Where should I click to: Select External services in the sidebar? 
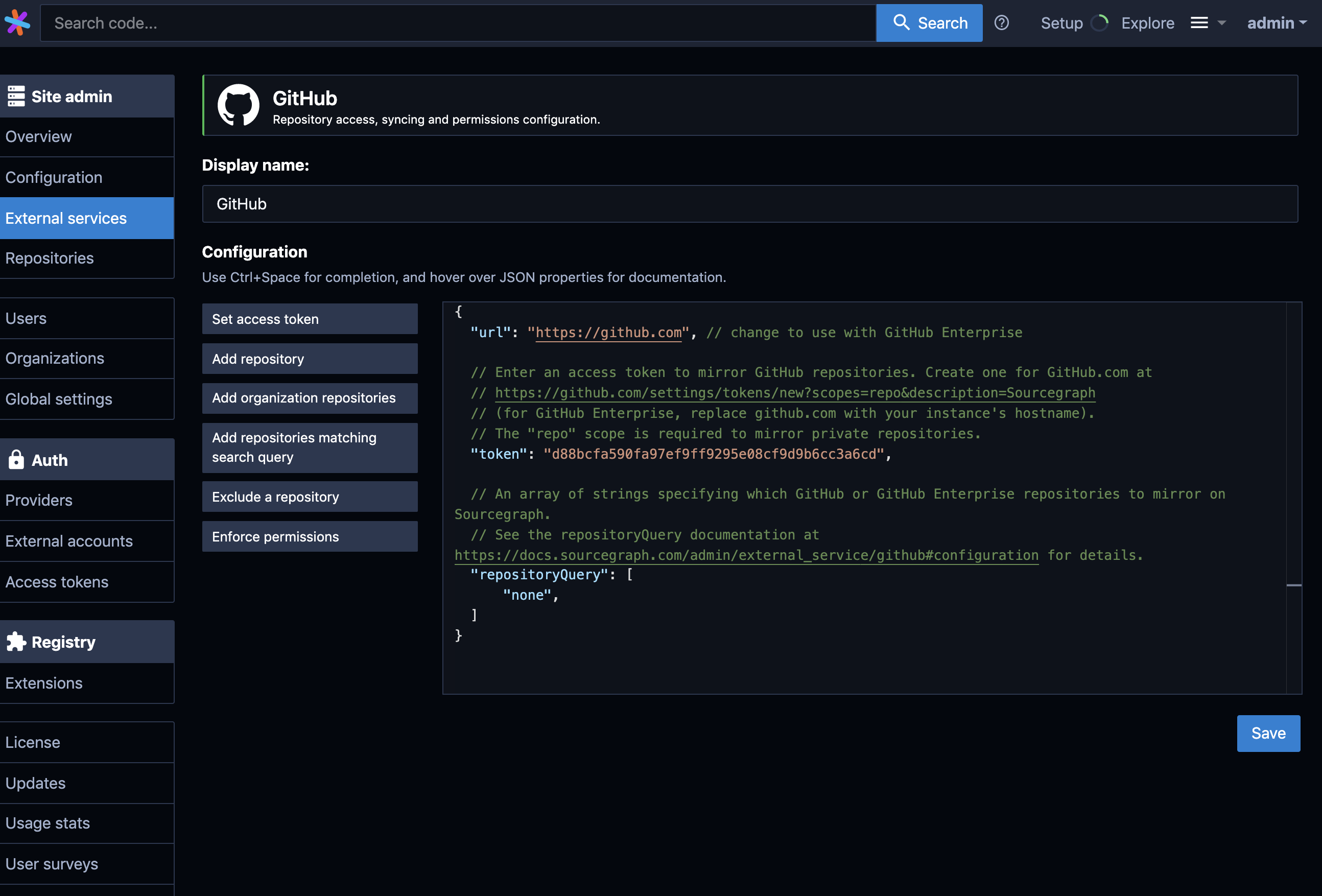(66, 218)
